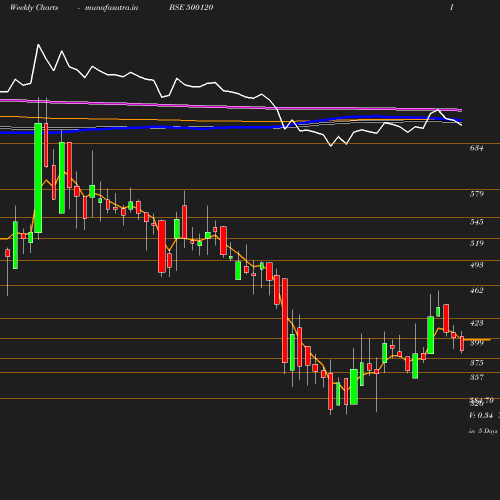Click the 357 price level label
The height and width of the screenshot is (500, 500).
(476, 377)
